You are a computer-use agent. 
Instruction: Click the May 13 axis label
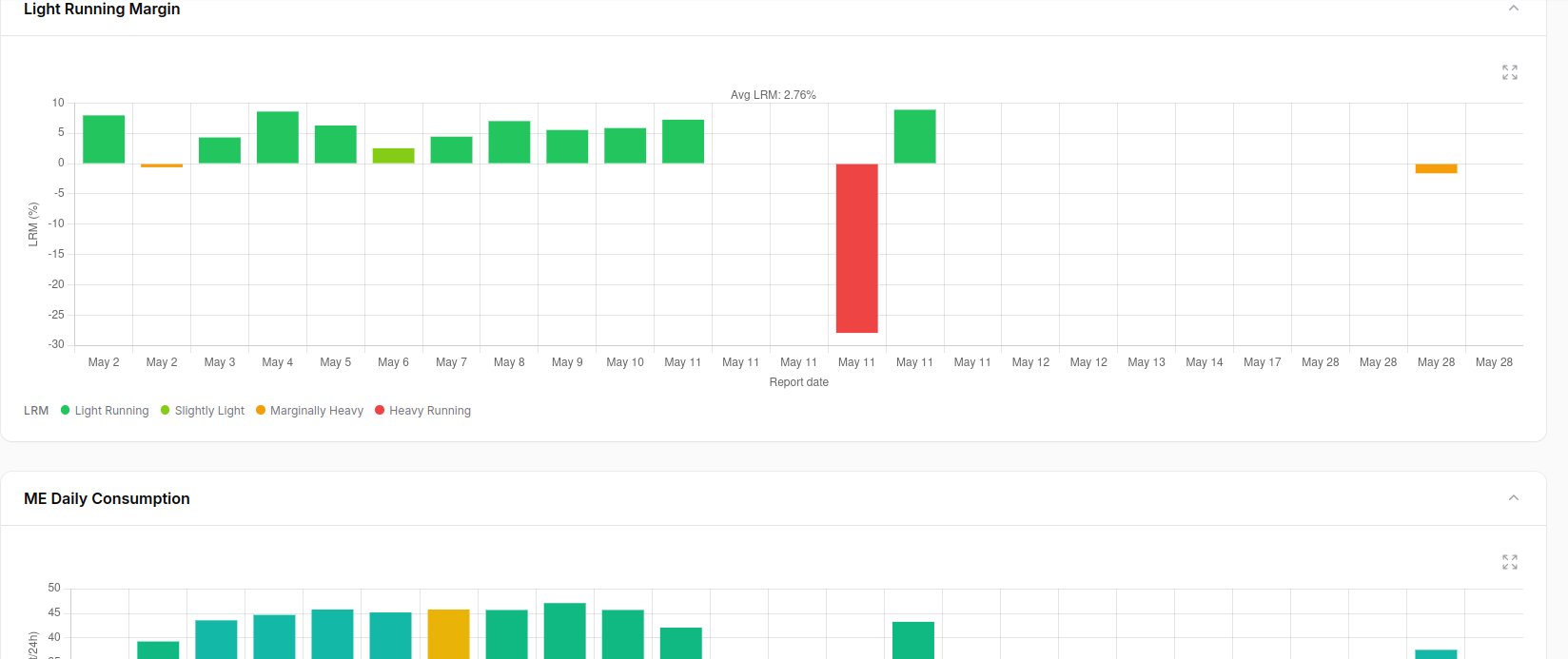click(x=1147, y=362)
